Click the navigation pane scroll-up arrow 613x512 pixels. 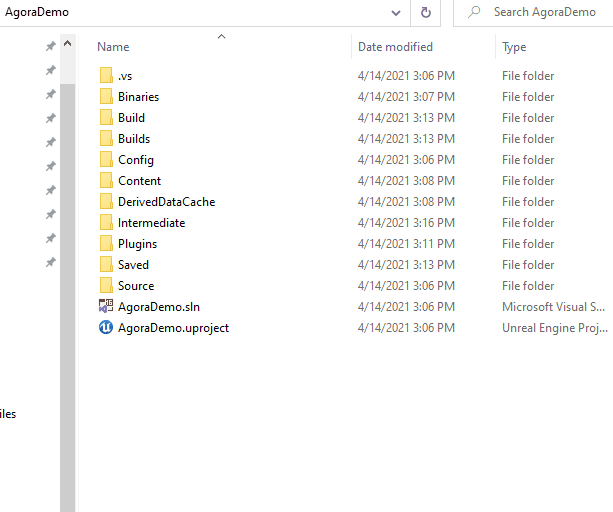(68, 43)
